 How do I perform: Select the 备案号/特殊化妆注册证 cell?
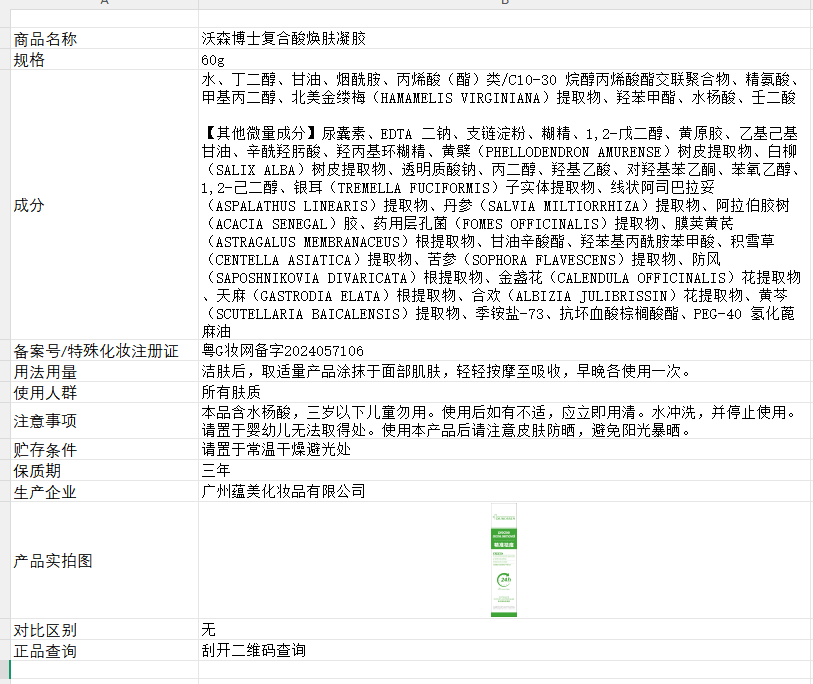click(x=104, y=351)
